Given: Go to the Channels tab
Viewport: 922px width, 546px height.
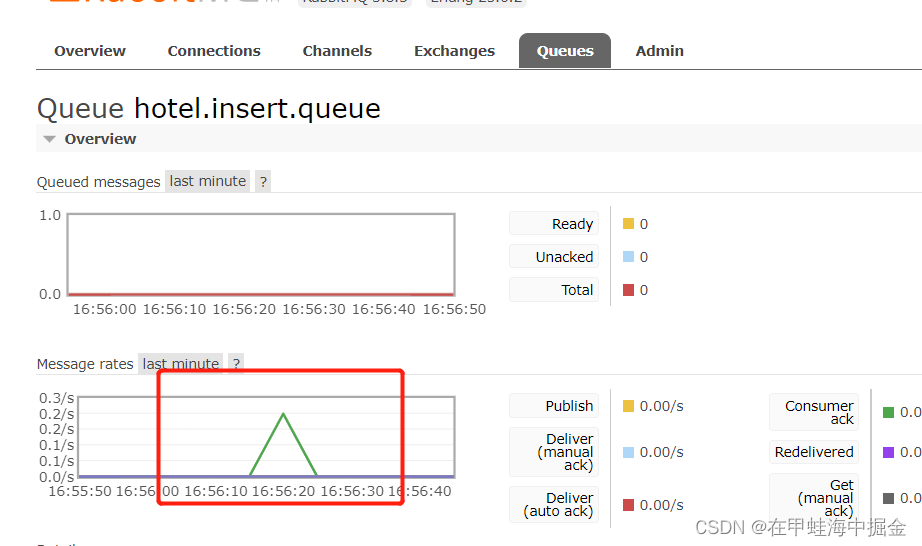Looking at the screenshot, I should tap(338, 51).
